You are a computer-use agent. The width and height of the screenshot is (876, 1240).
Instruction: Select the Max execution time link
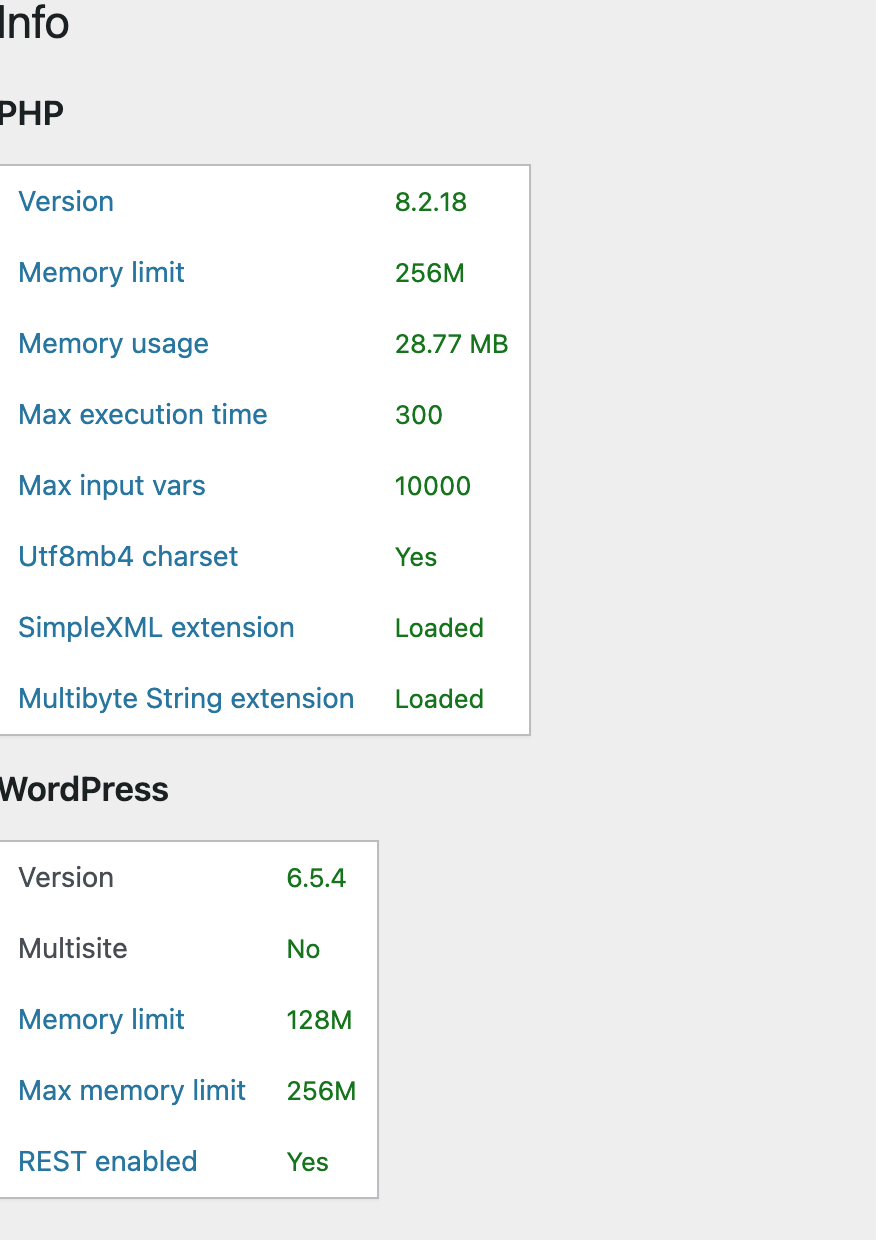(x=143, y=414)
